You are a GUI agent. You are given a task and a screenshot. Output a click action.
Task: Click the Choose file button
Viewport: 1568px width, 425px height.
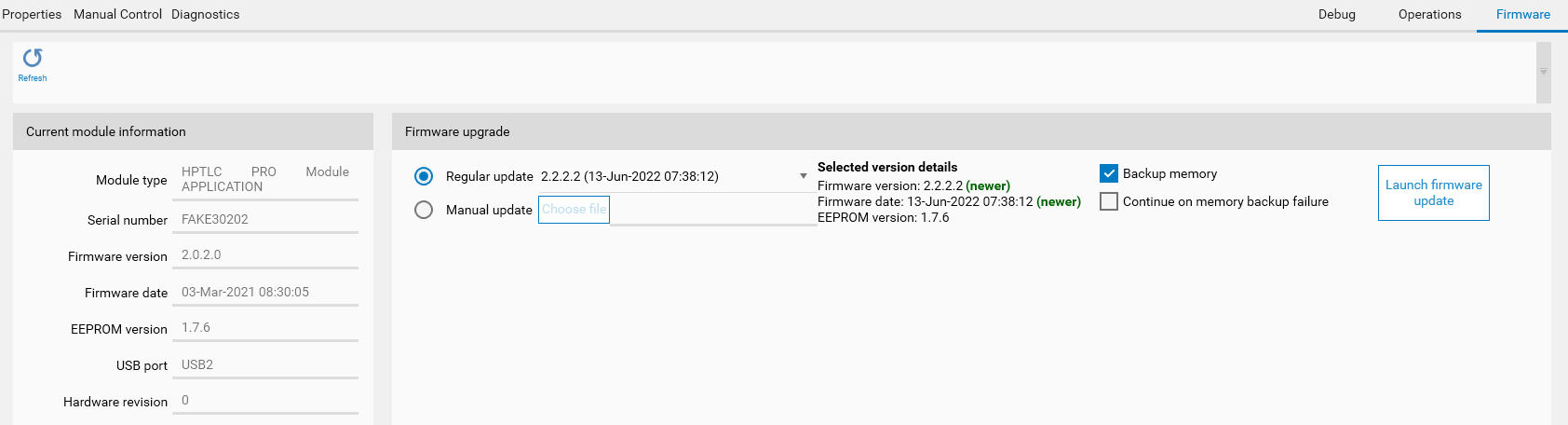click(574, 210)
